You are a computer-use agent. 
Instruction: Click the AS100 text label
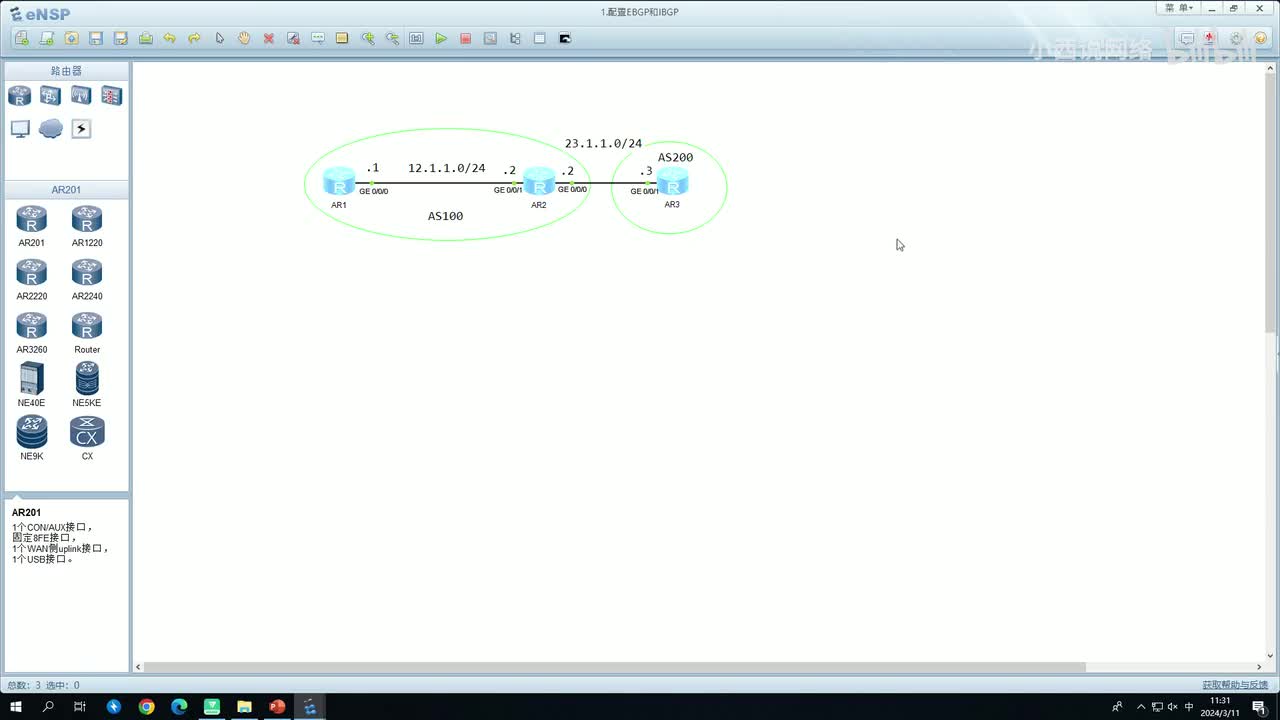[x=445, y=216]
